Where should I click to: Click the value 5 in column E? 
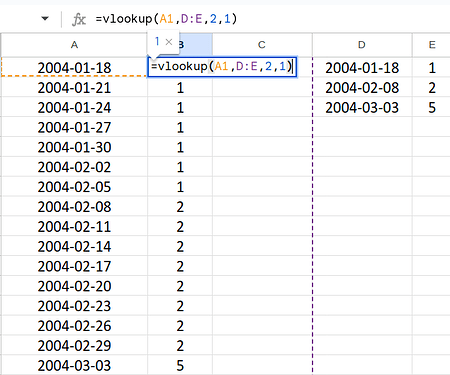point(432,108)
